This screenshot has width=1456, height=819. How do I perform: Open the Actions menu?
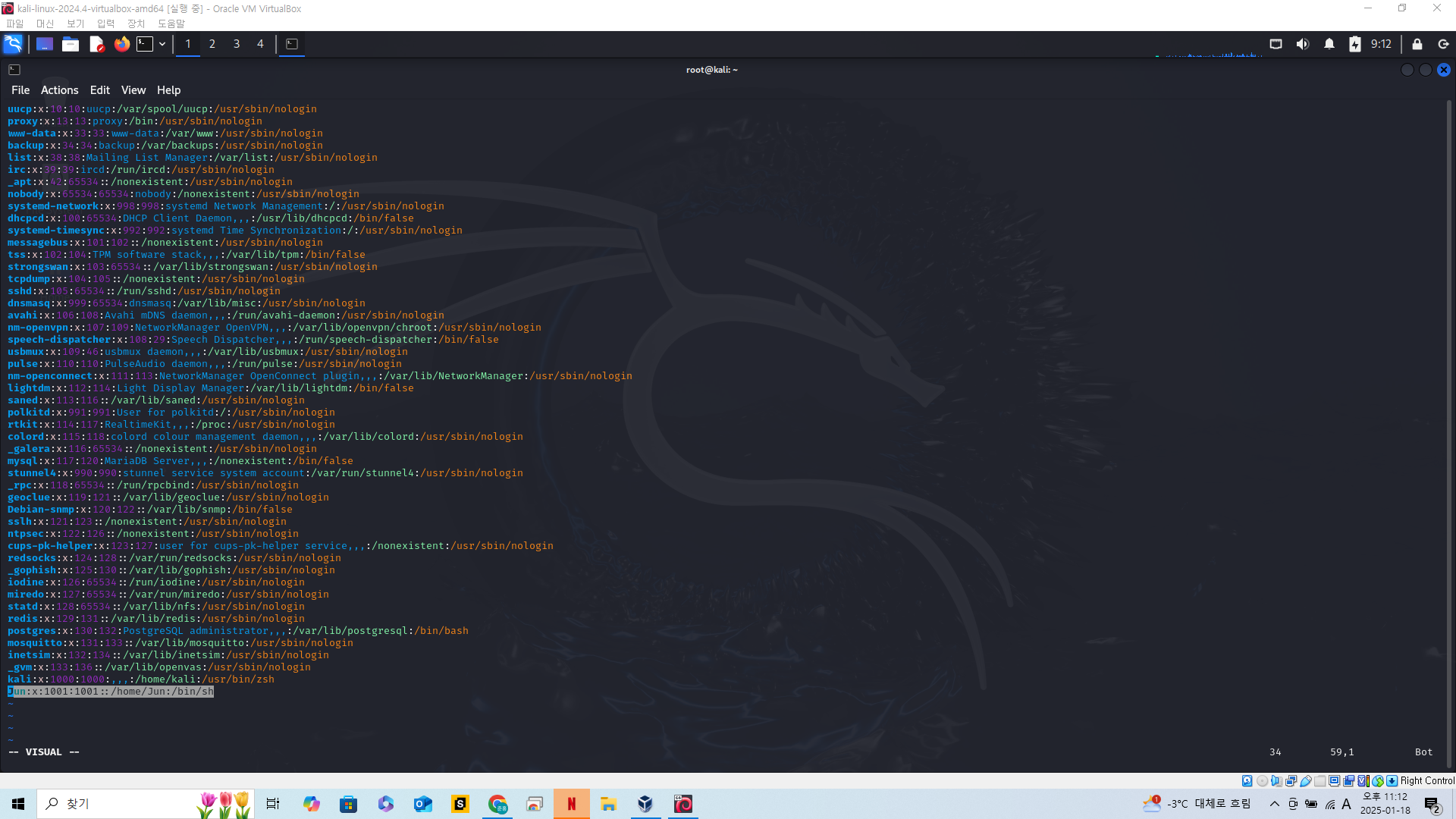coord(59,90)
